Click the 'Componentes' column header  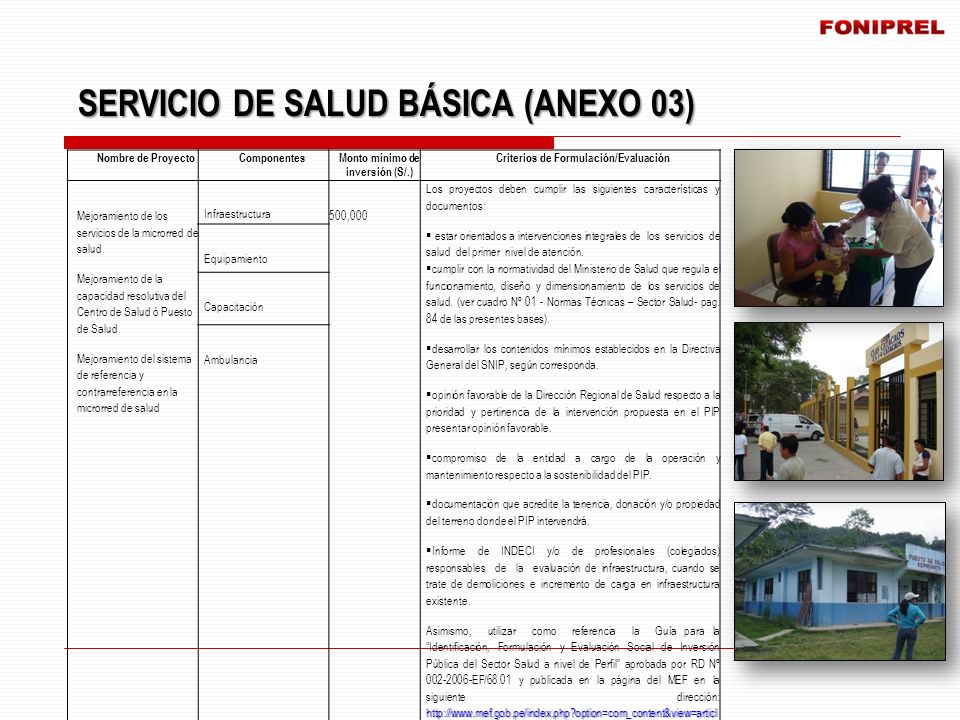click(x=272, y=158)
